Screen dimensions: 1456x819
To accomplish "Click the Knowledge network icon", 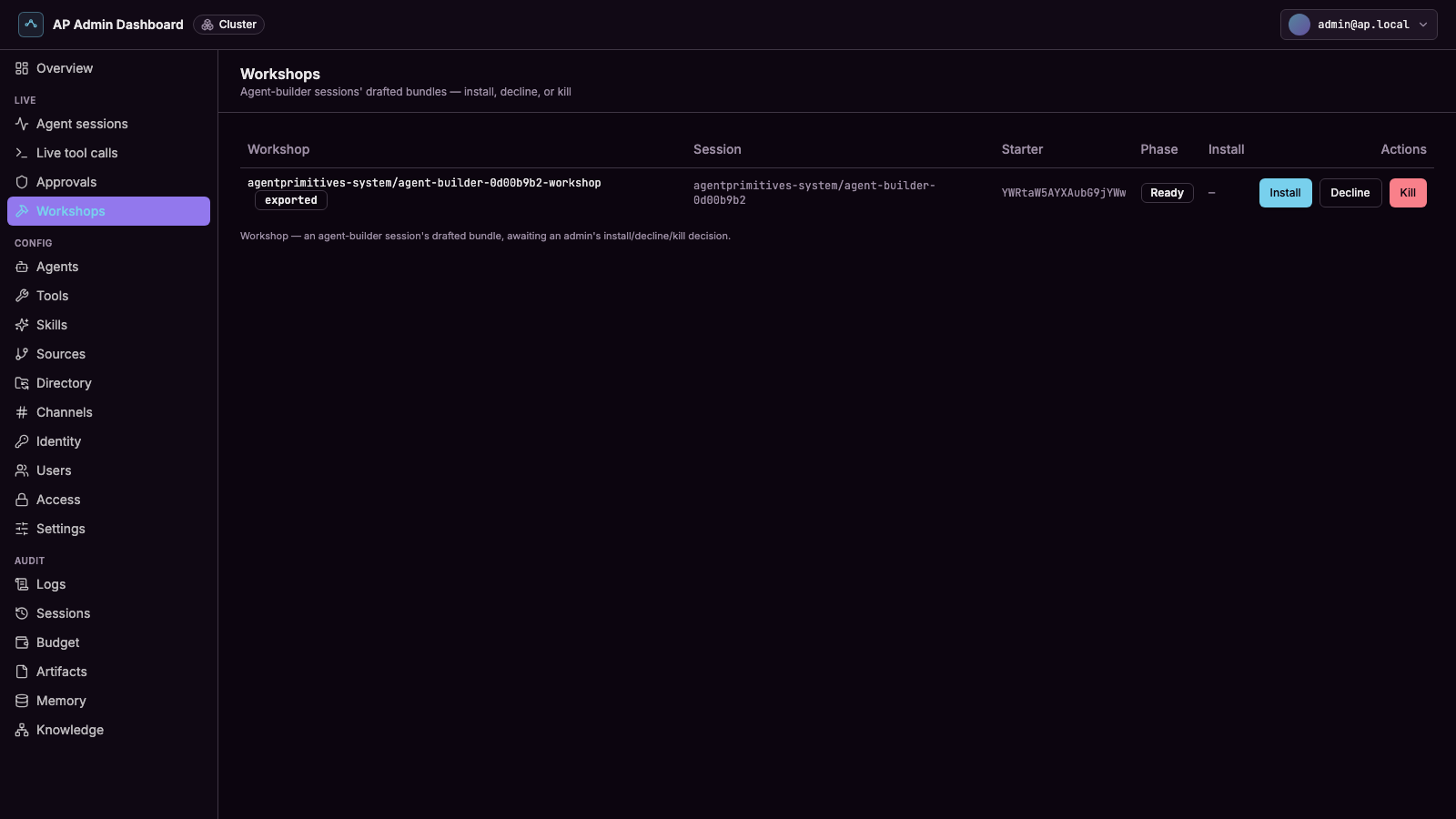I will point(22,730).
